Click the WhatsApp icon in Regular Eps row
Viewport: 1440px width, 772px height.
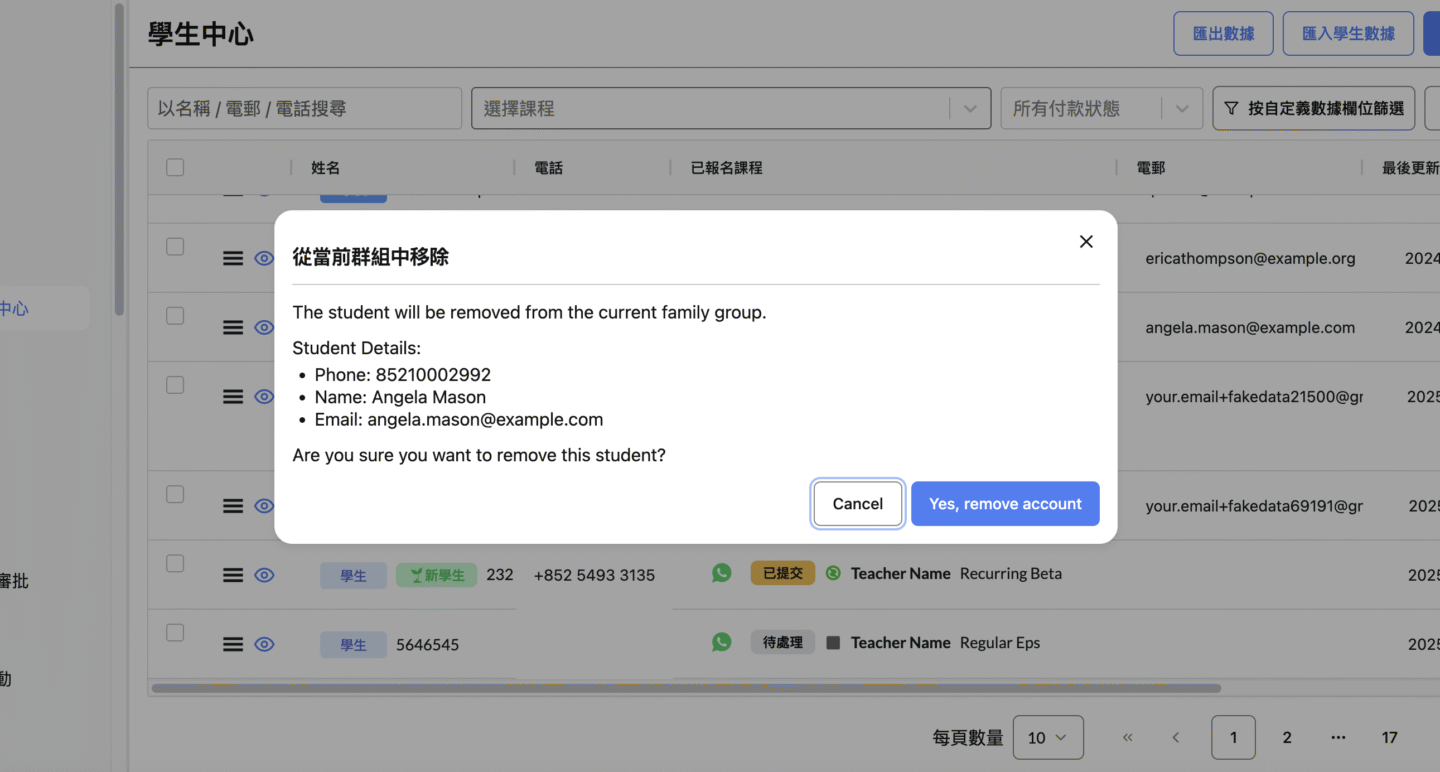pyautogui.click(x=722, y=643)
